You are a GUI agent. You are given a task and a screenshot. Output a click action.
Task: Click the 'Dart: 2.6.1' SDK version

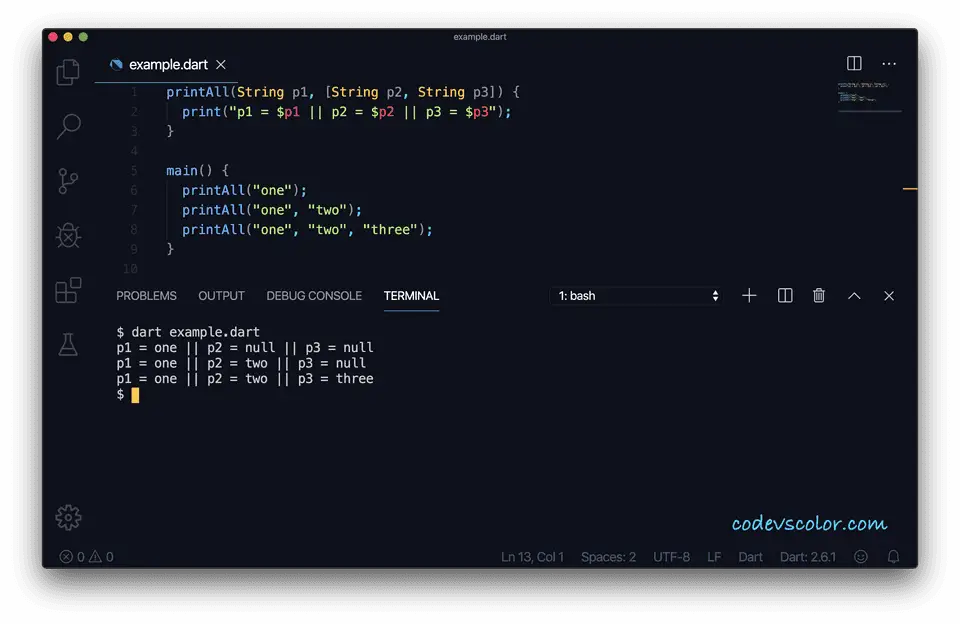(x=808, y=557)
